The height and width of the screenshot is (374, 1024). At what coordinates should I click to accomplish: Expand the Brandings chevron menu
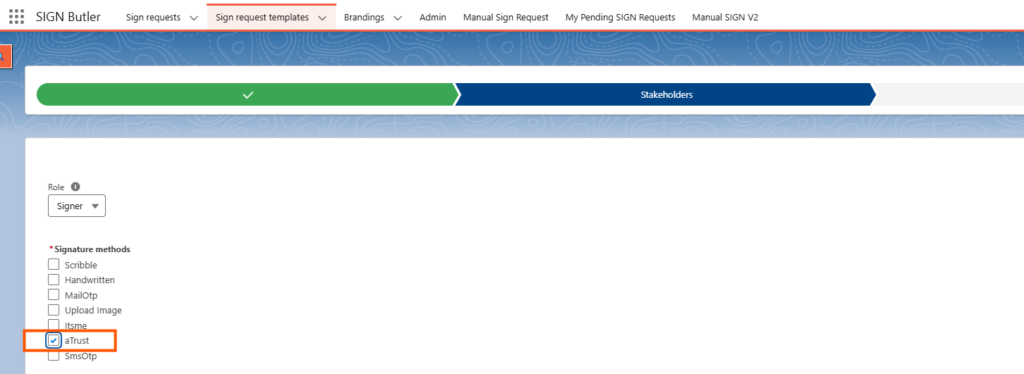point(398,18)
